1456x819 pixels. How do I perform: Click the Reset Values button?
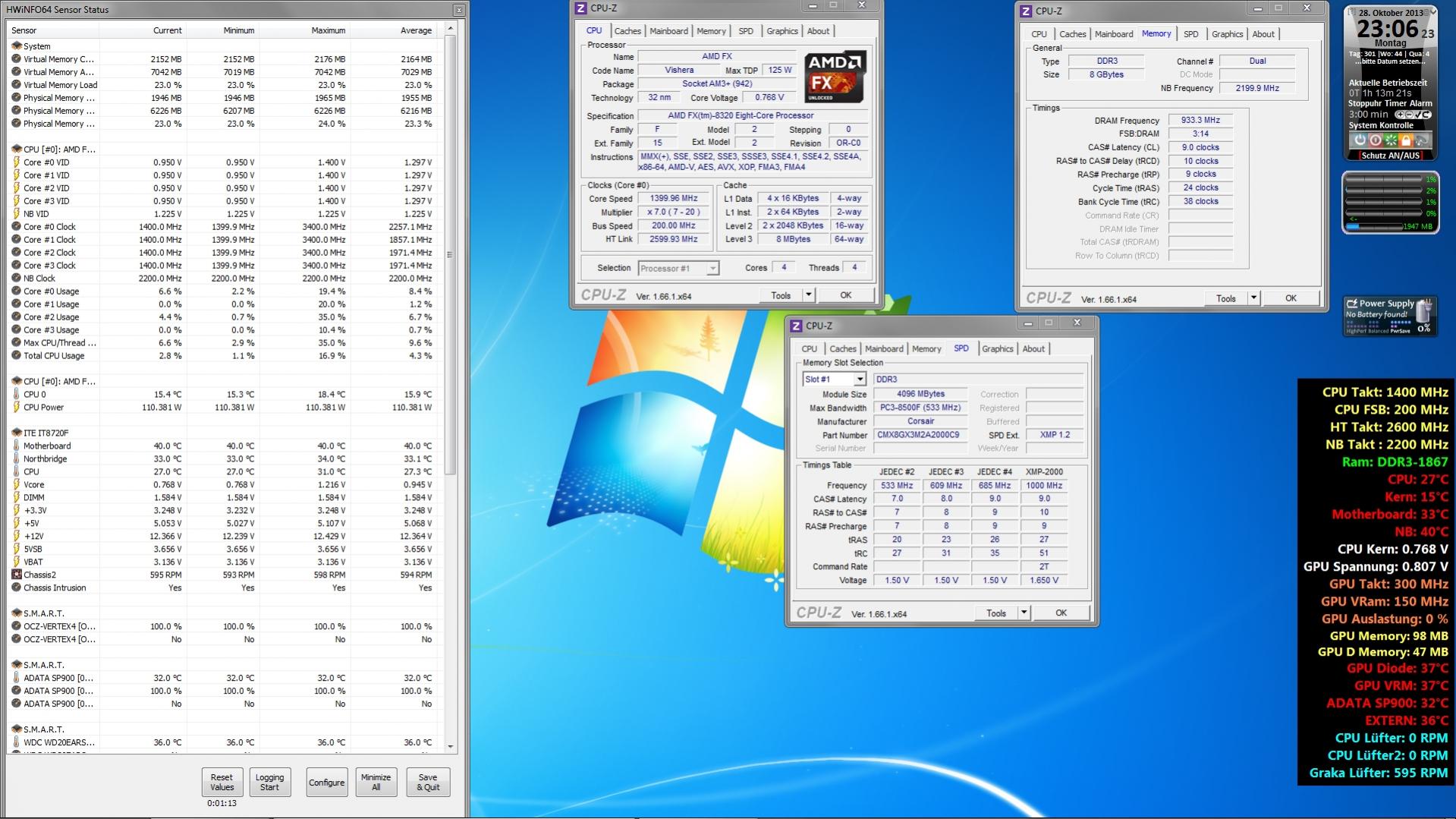pyautogui.click(x=222, y=783)
